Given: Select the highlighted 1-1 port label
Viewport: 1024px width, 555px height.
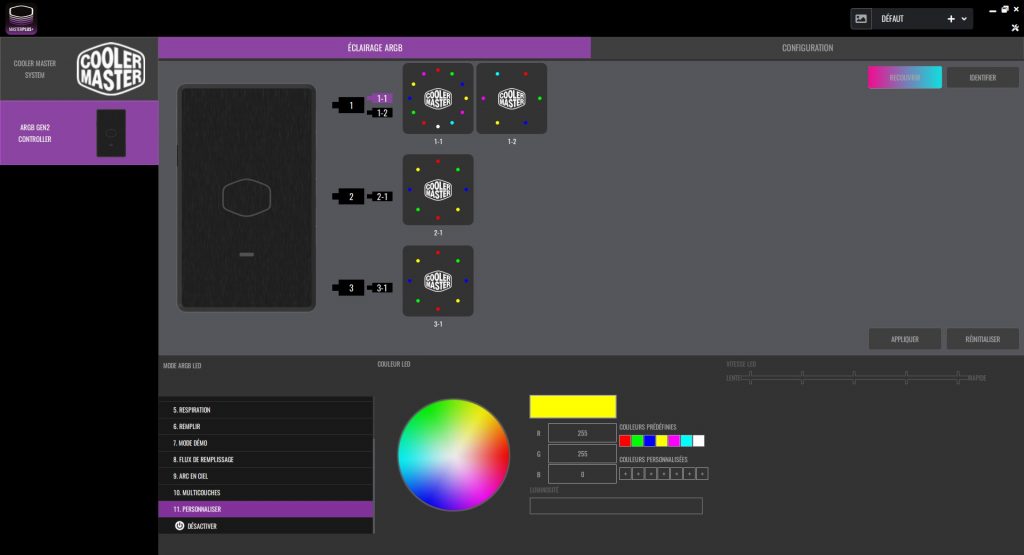Looking at the screenshot, I should [x=381, y=99].
